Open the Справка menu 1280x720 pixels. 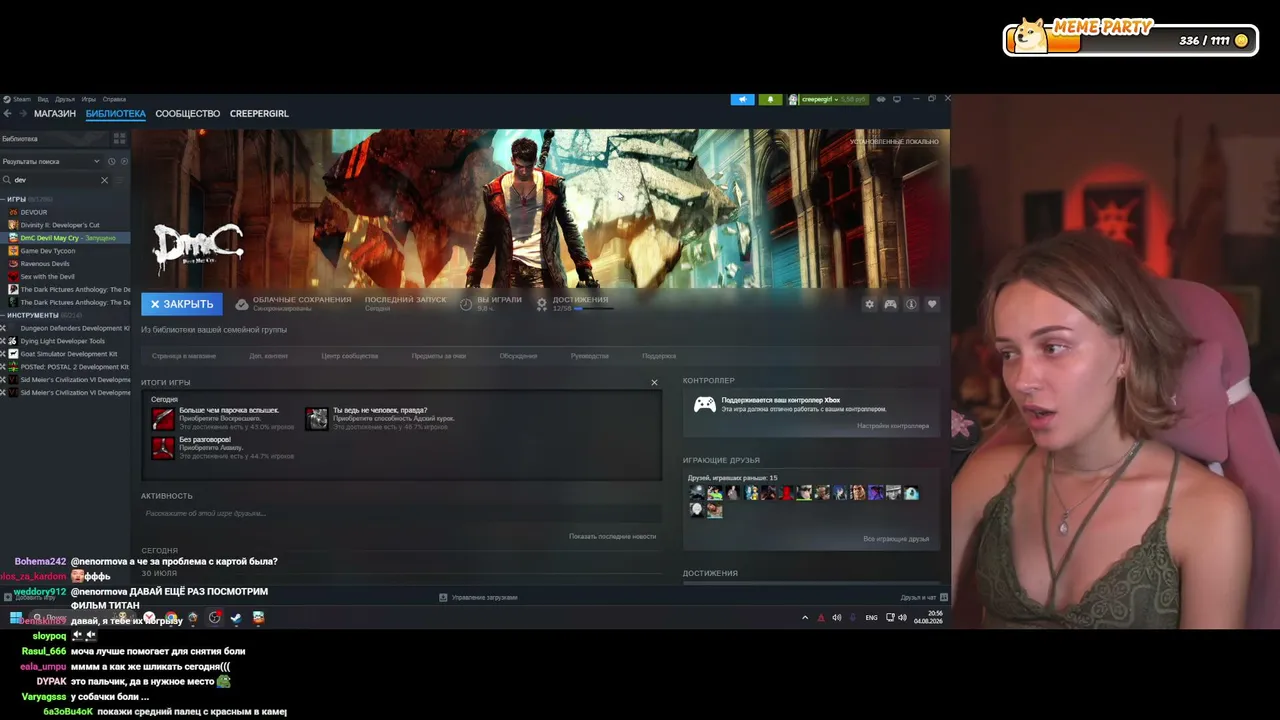click(114, 99)
